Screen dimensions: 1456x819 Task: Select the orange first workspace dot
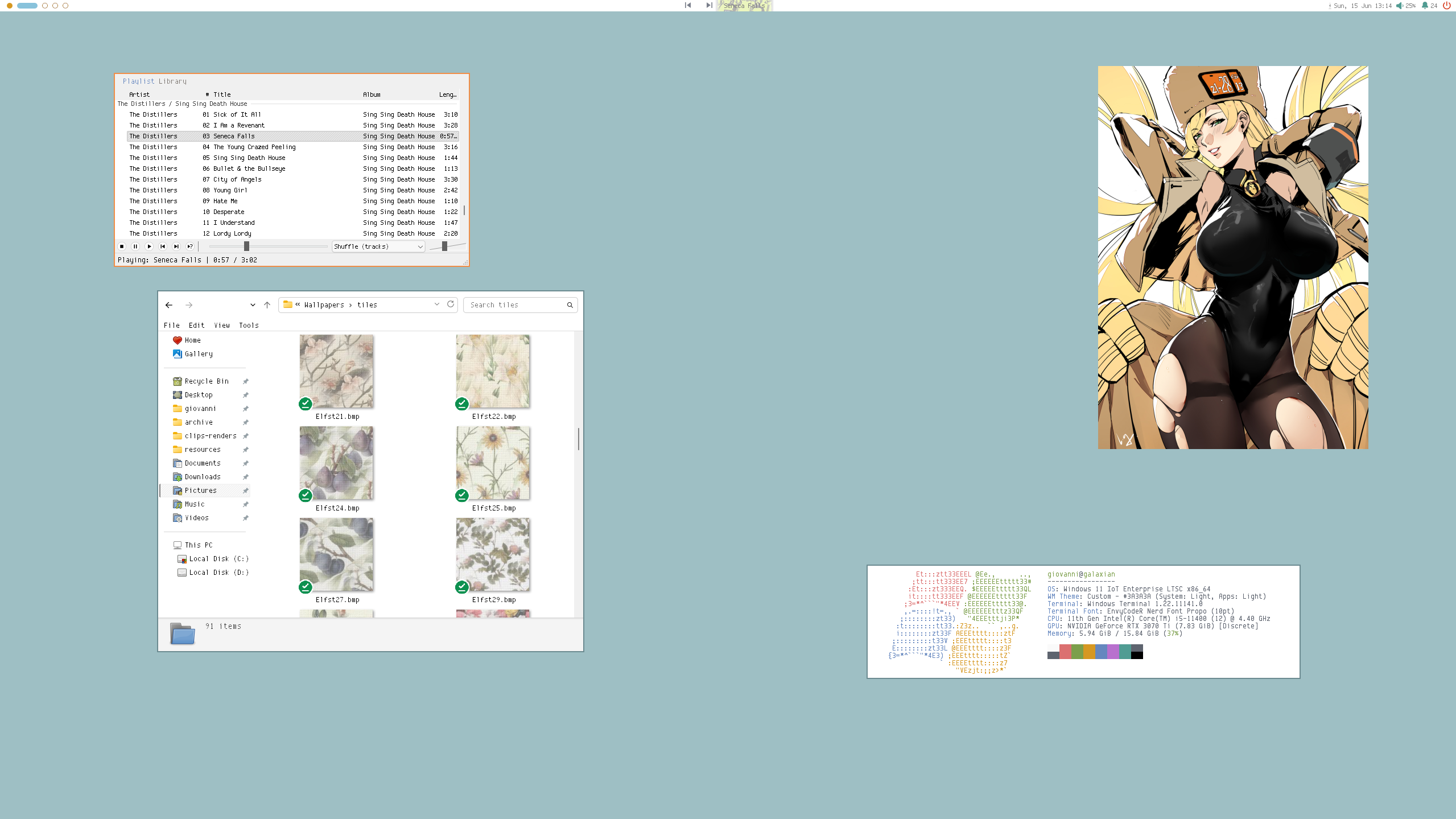[x=10, y=6]
